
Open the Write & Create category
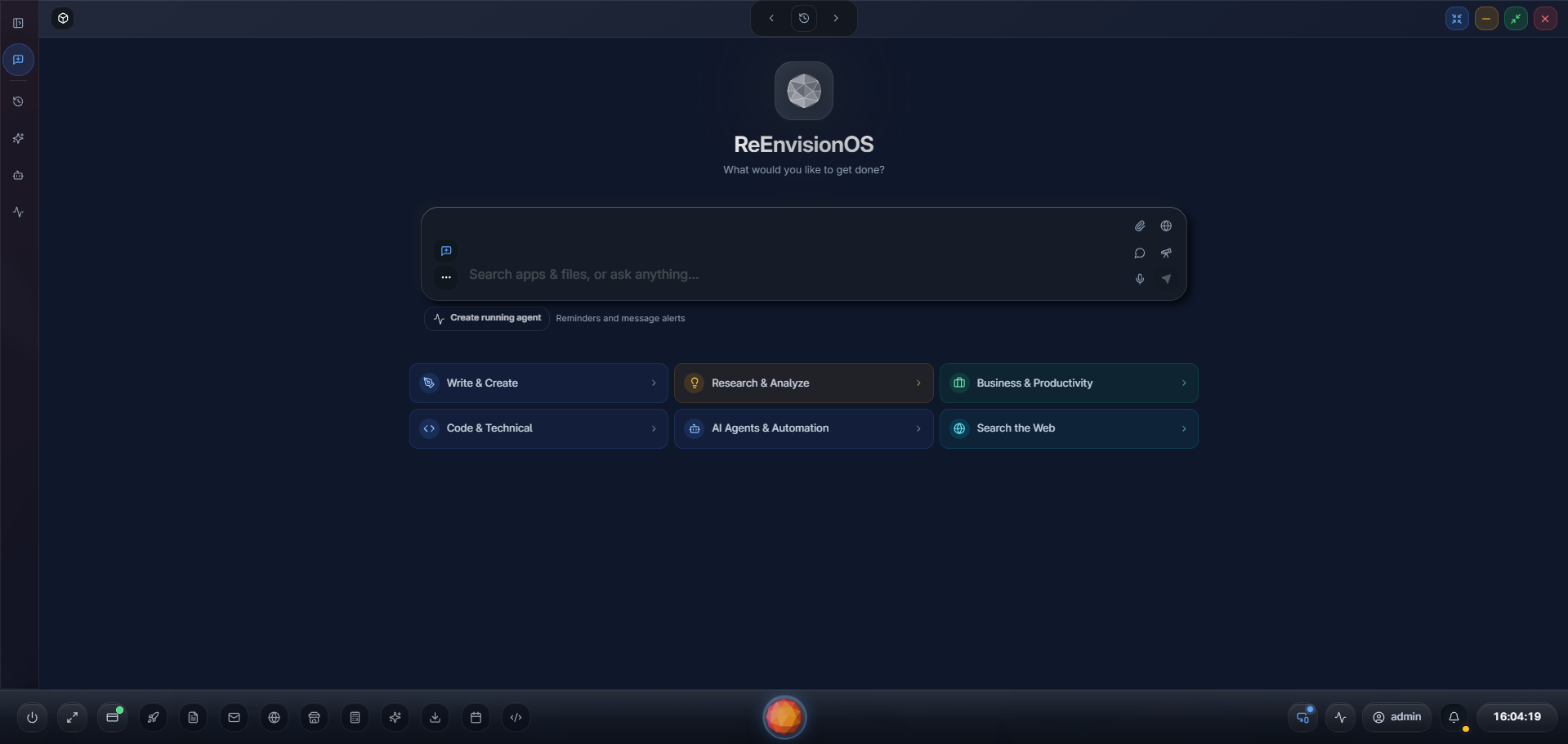click(x=538, y=383)
